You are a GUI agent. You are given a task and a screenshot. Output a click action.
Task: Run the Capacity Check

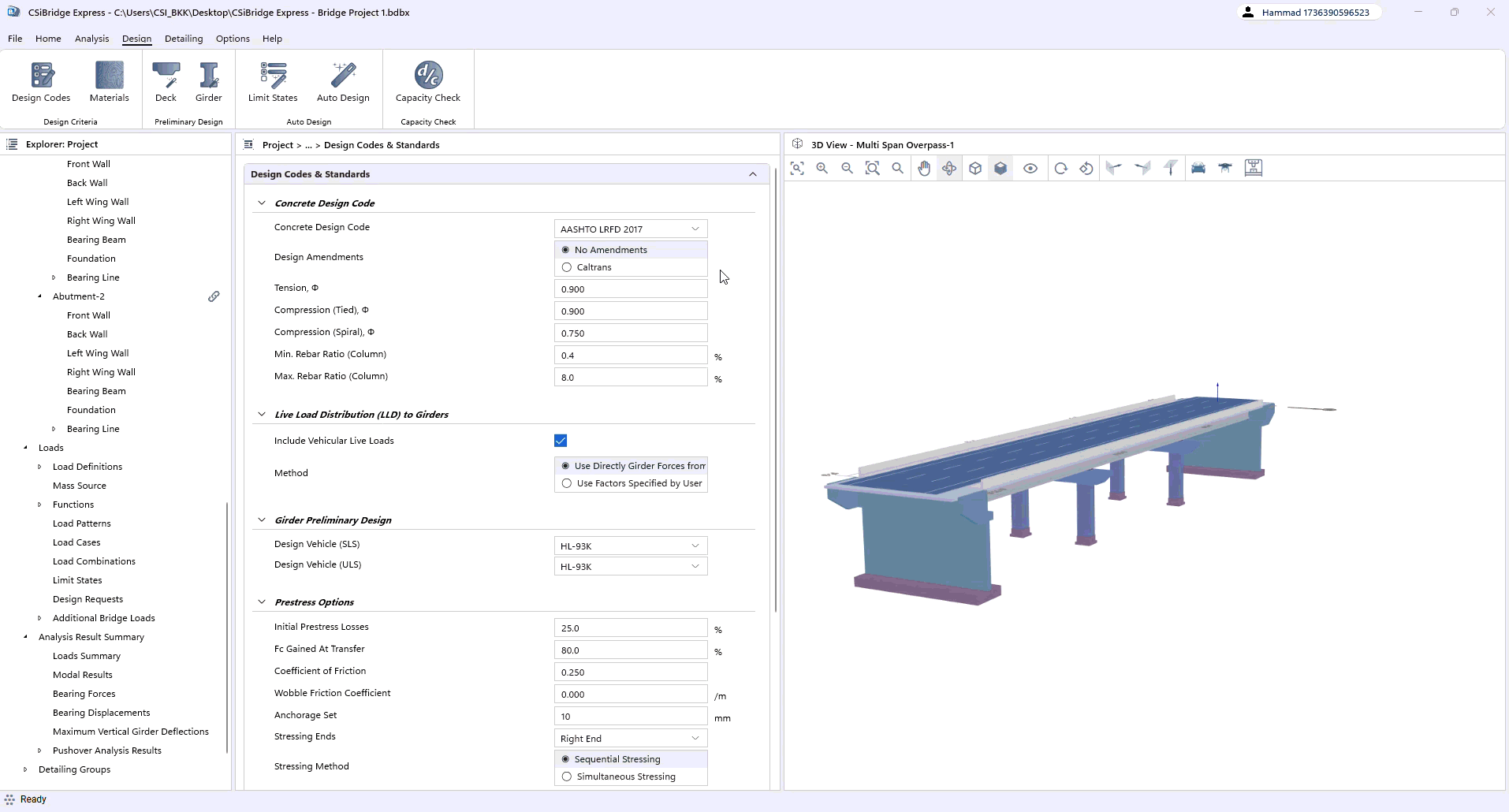tap(427, 83)
